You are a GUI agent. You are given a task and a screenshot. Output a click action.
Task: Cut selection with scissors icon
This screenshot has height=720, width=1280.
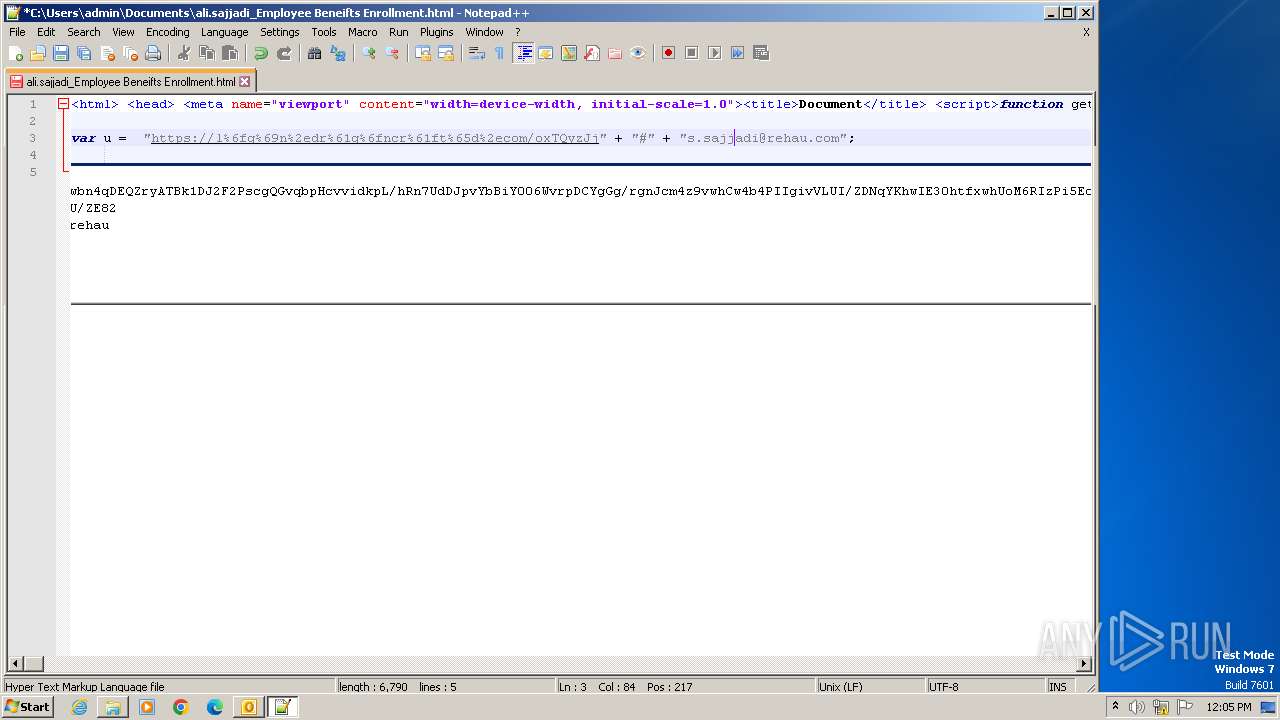click(x=184, y=53)
